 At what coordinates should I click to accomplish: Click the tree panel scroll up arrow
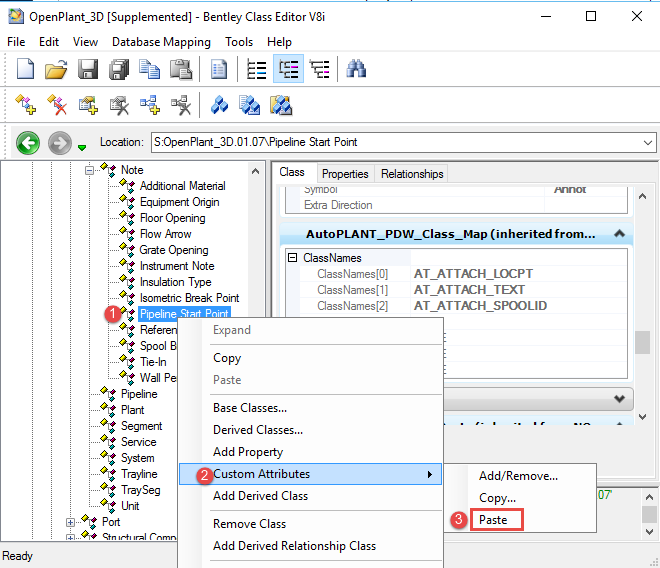255,171
